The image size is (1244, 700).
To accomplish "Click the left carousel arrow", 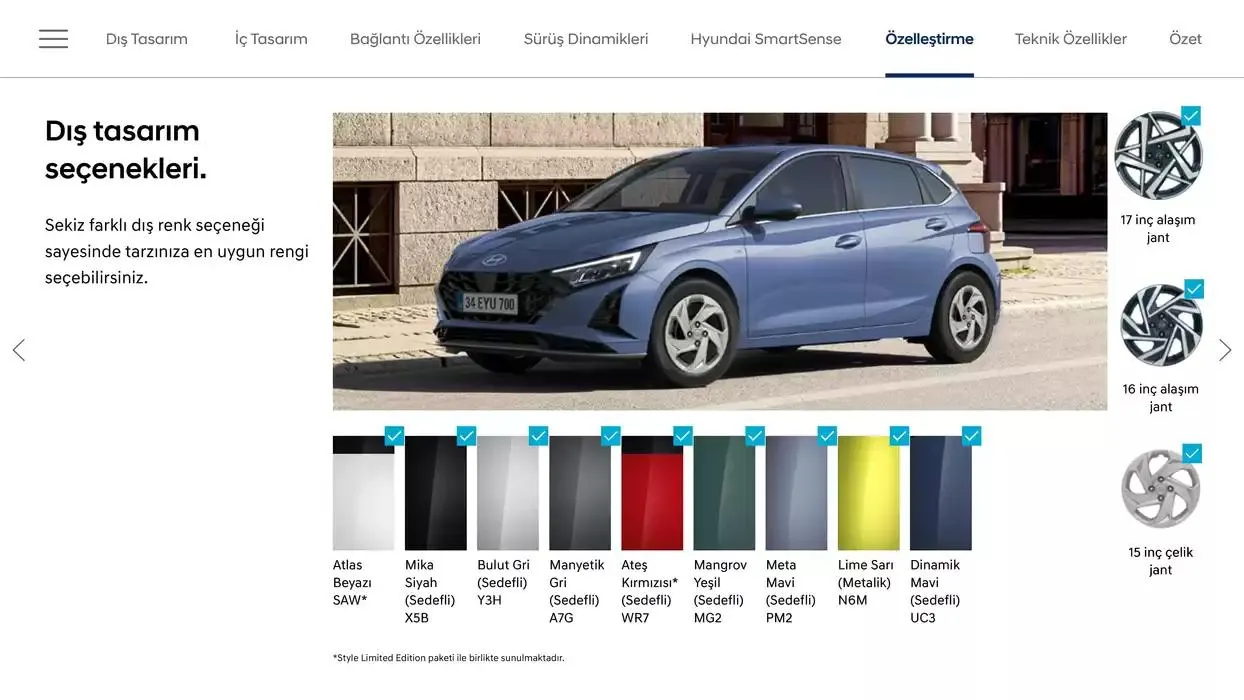I will coord(18,349).
